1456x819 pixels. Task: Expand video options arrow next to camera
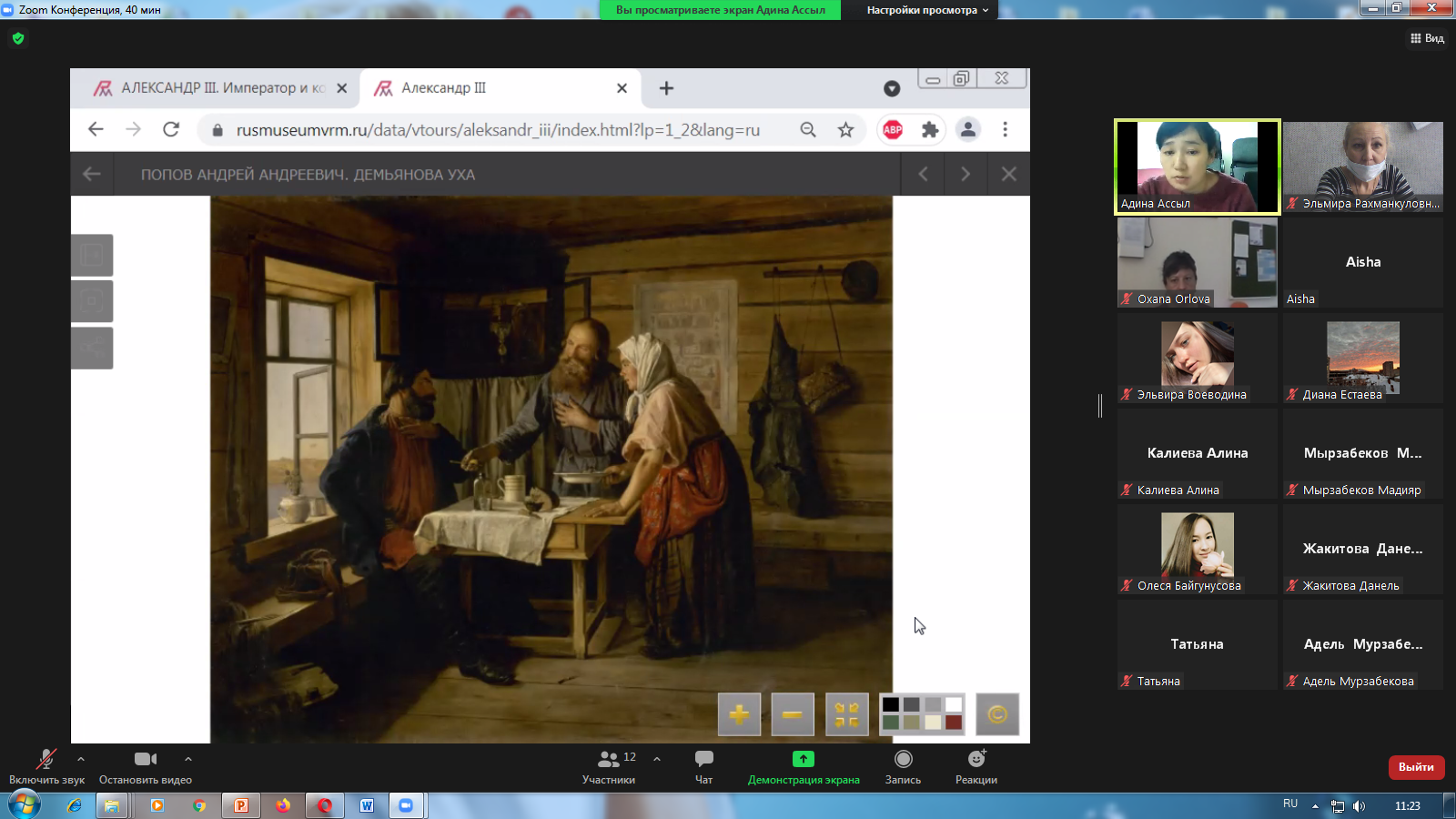pos(188,759)
